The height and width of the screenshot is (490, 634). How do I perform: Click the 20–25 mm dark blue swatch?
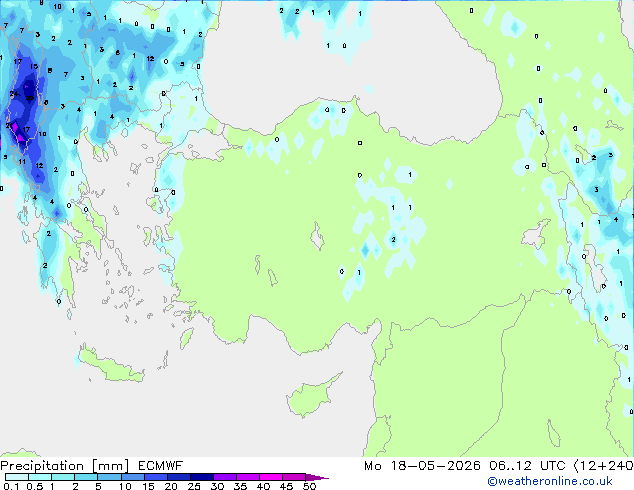(178, 477)
